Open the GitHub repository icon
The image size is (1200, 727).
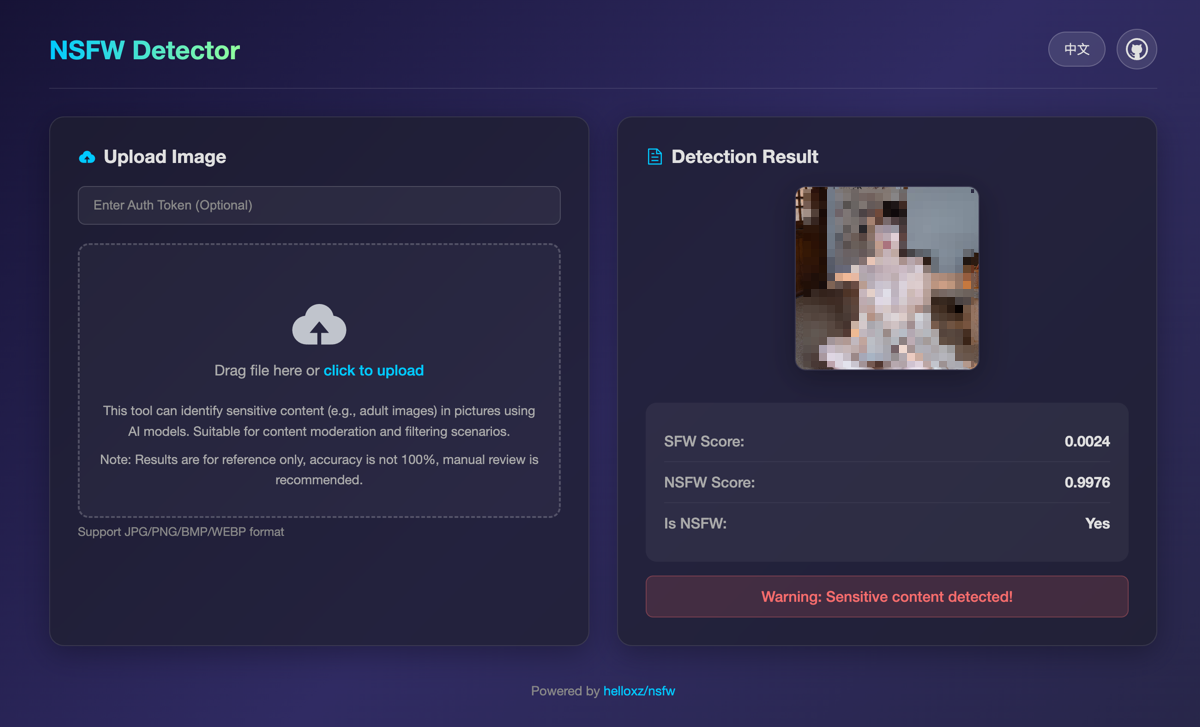tap(1136, 49)
